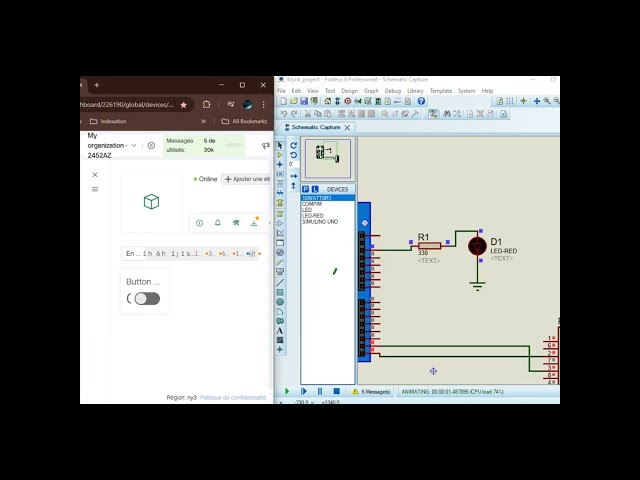
Task: Select the 2D box graphics tool
Action: [x=280, y=292]
